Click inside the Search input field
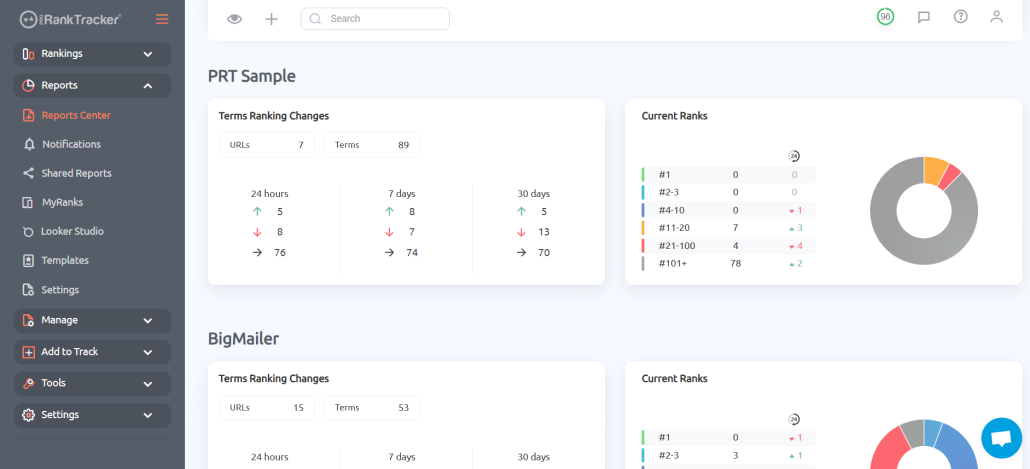 [375, 19]
